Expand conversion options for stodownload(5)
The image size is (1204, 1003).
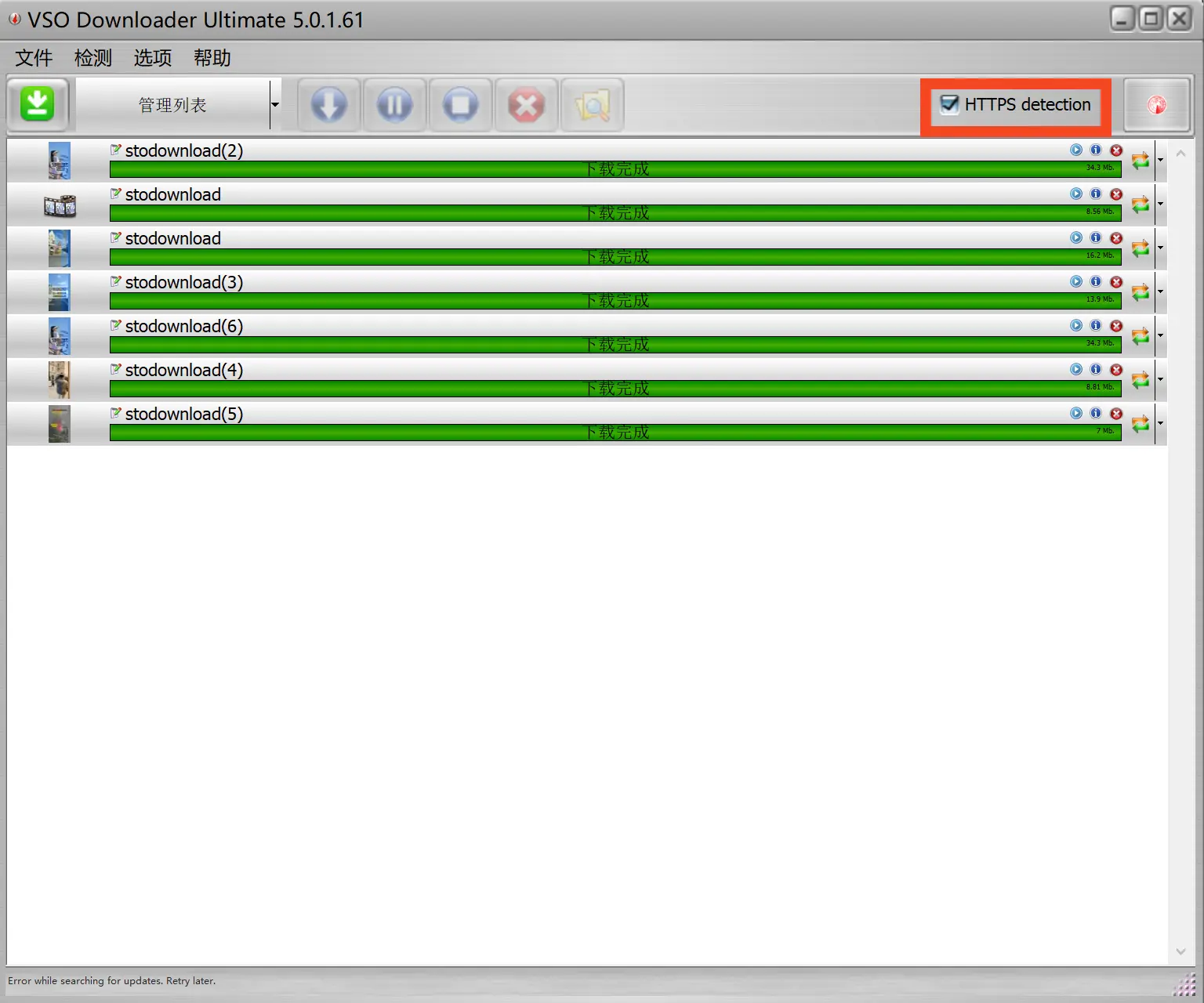click(1160, 423)
